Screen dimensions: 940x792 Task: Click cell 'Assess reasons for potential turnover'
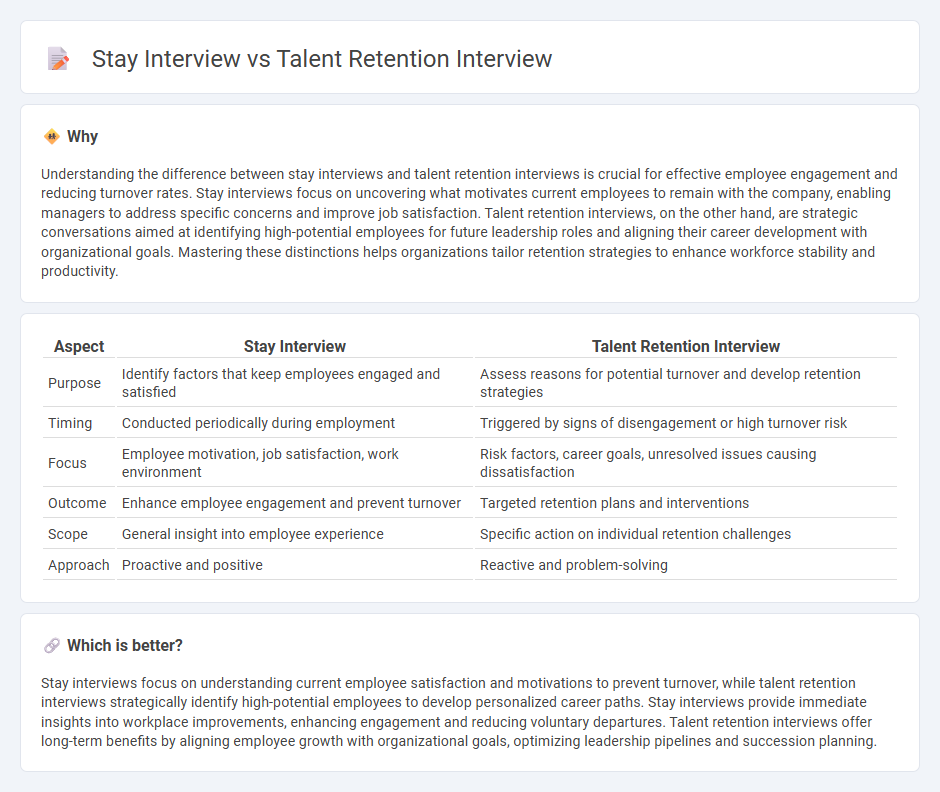click(686, 383)
